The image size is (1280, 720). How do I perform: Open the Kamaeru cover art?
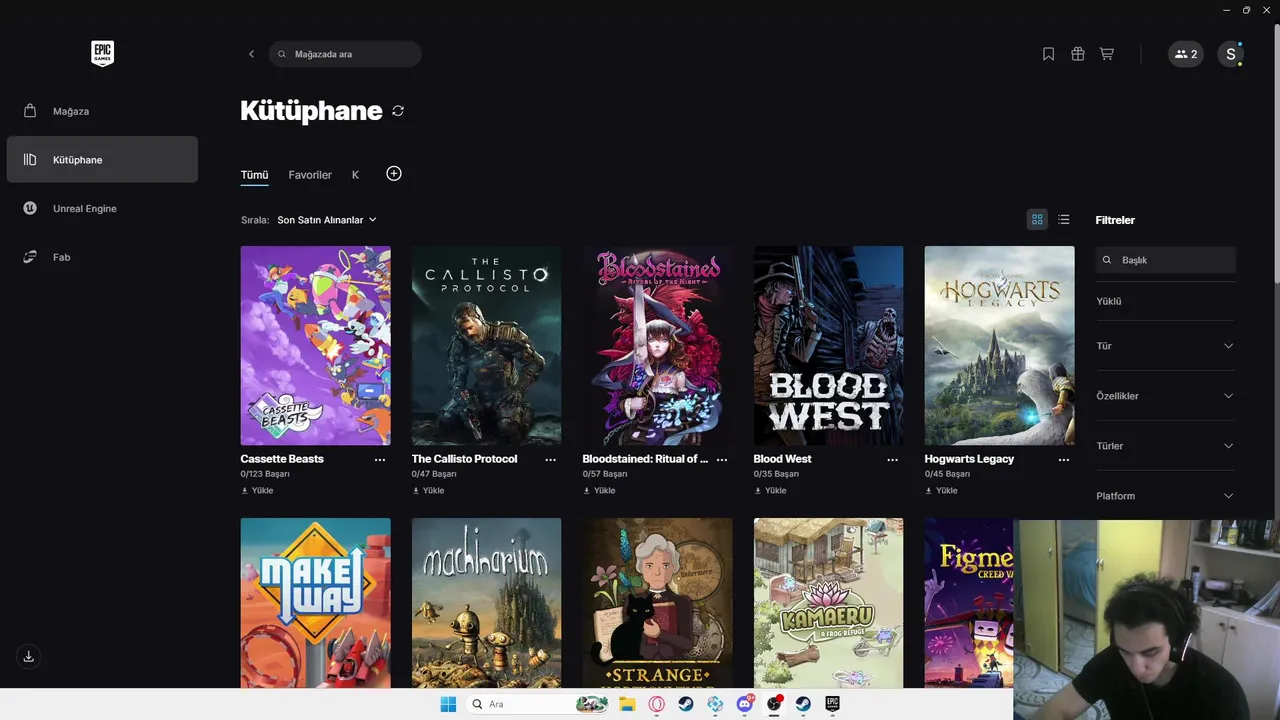coord(829,603)
